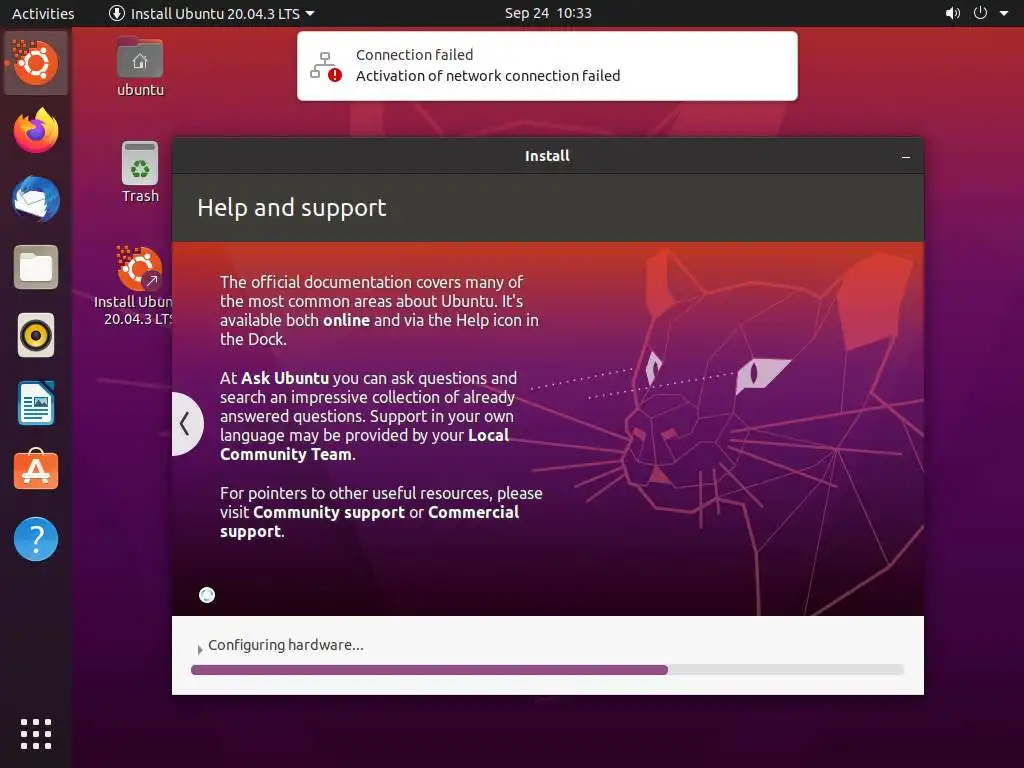This screenshot has height=768, width=1024.
Task: Click the network error notification icon
Action: coord(326,66)
